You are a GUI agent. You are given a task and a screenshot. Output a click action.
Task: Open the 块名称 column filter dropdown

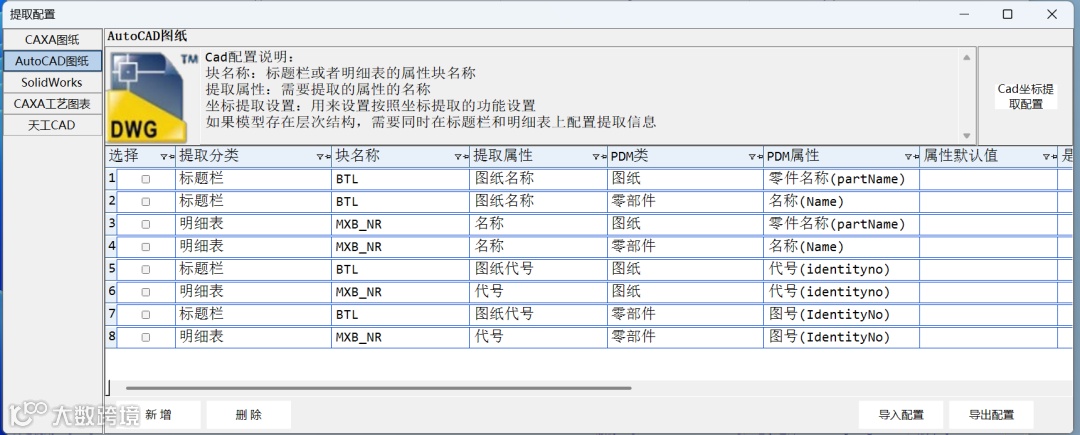(460, 157)
